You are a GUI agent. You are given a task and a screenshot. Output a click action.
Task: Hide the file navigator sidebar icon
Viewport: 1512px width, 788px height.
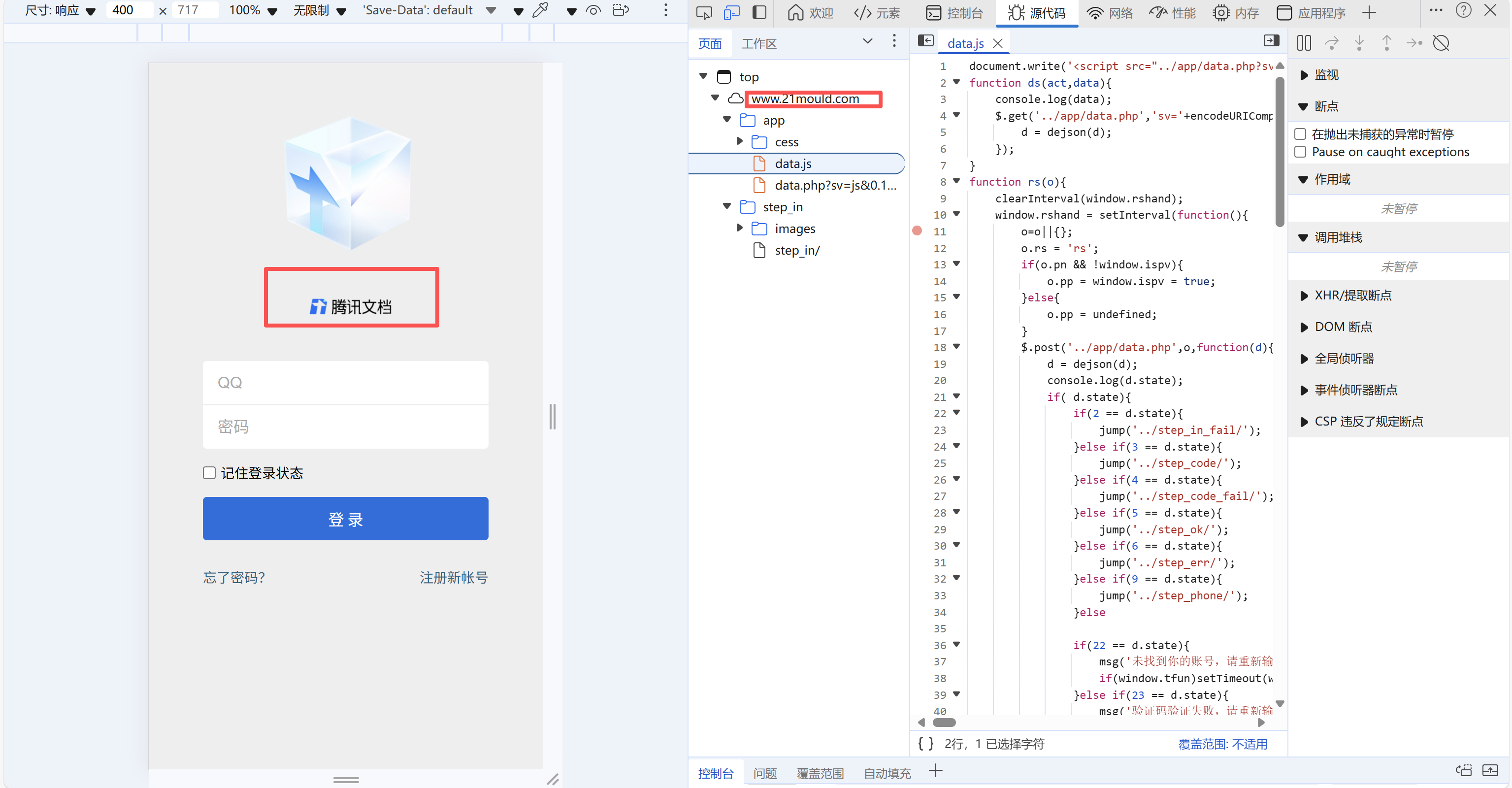(925, 40)
